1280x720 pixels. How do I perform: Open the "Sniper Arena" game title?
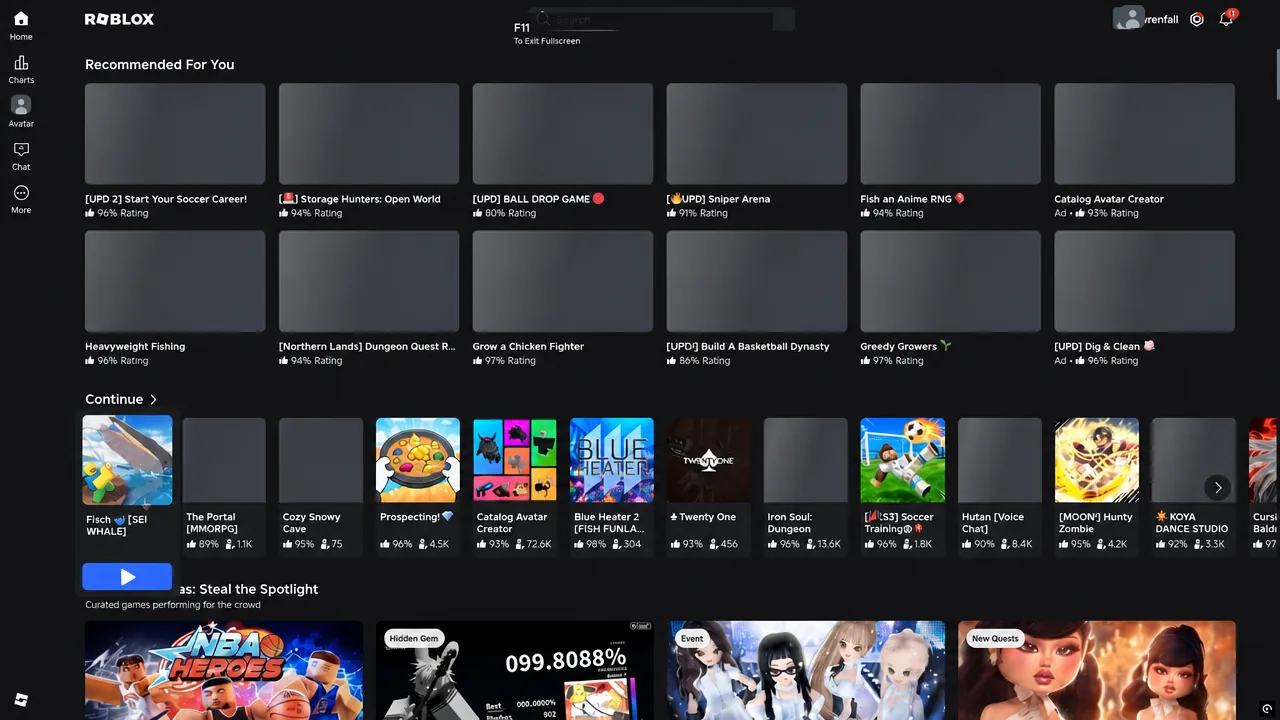[x=718, y=199]
